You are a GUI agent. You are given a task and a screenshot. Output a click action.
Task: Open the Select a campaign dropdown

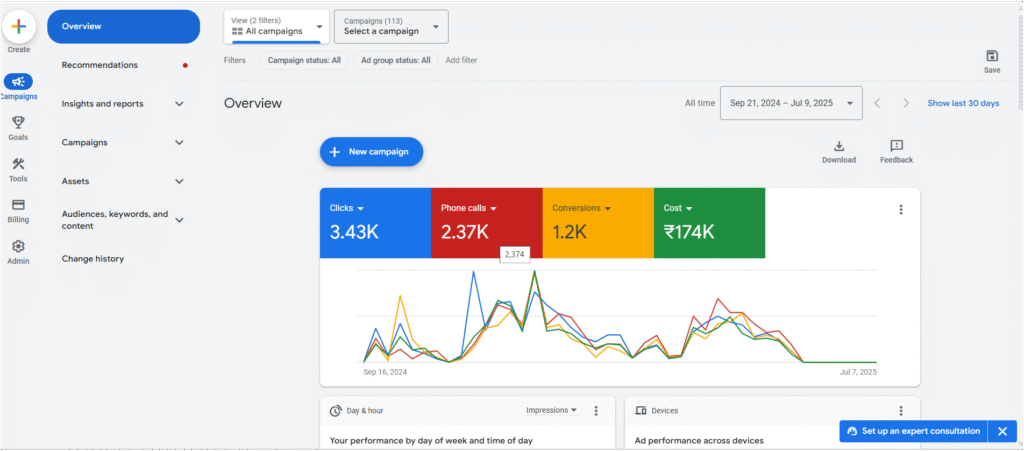click(x=391, y=27)
